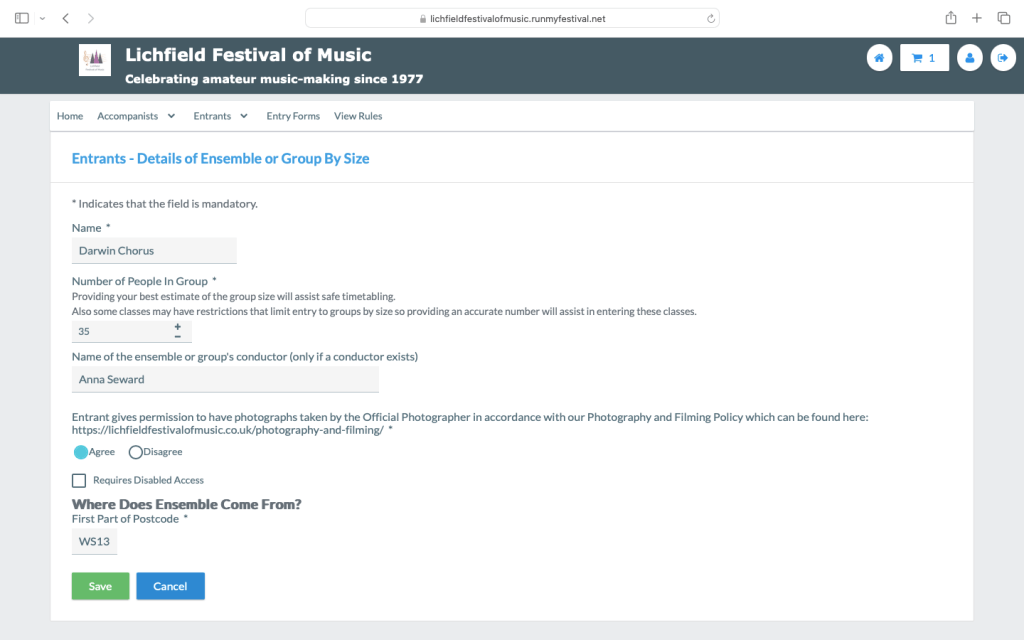Click the green Save button
The image size is (1024, 640).
(x=100, y=586)
